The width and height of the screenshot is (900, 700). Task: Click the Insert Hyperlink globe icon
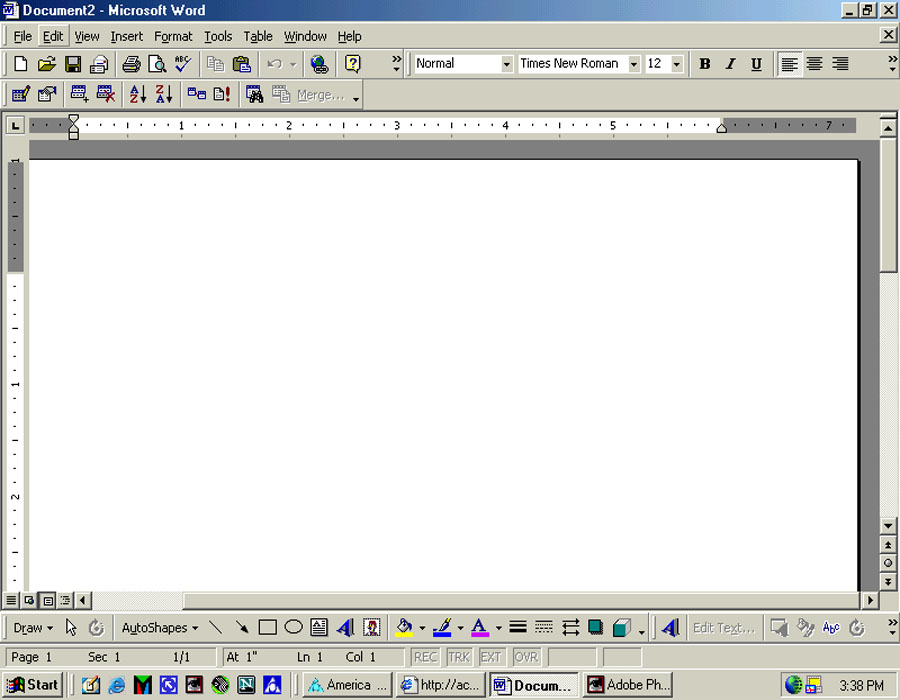319,64
